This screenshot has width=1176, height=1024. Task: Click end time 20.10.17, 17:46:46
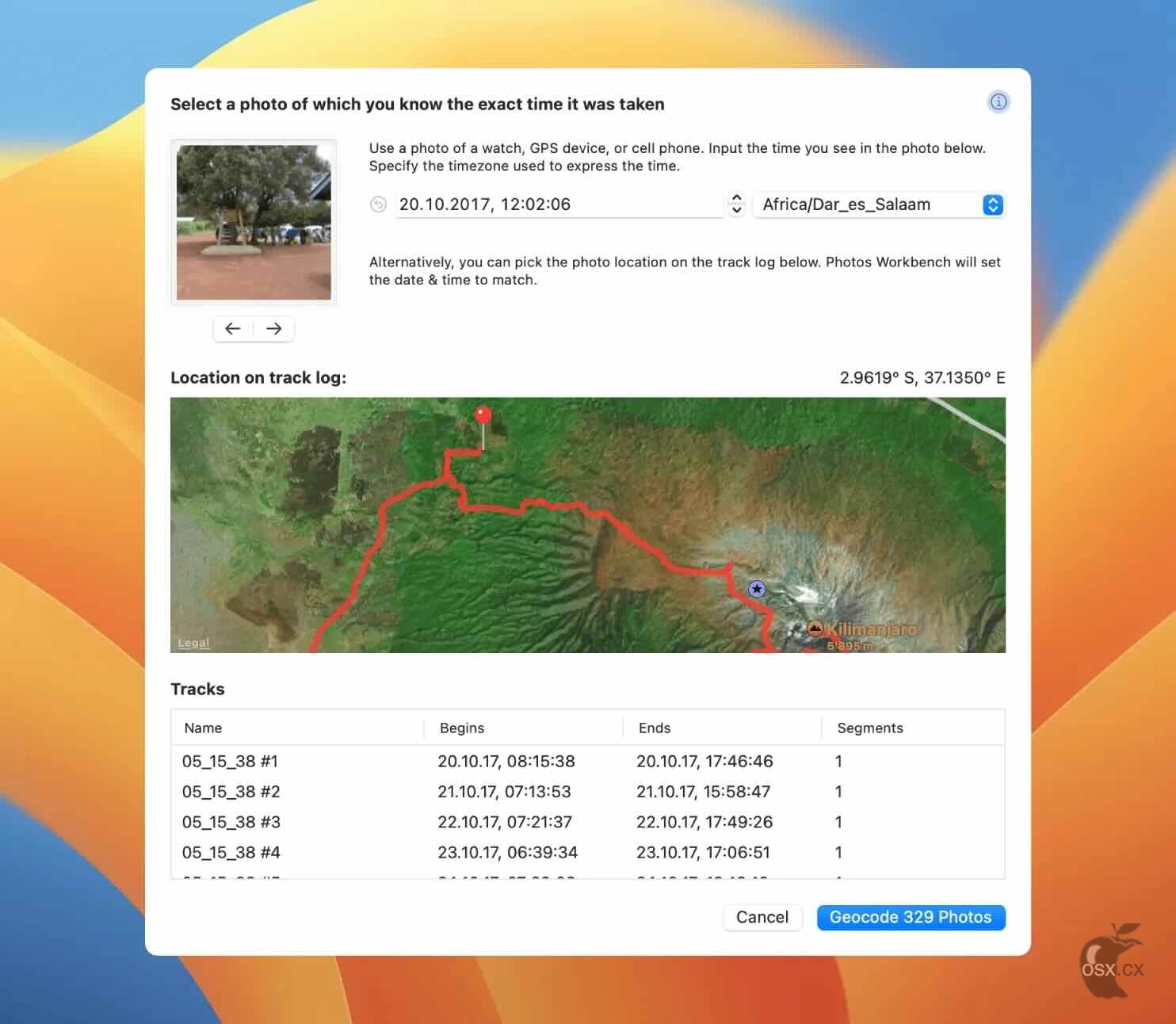pyautogui.click(x=704, y=761)
